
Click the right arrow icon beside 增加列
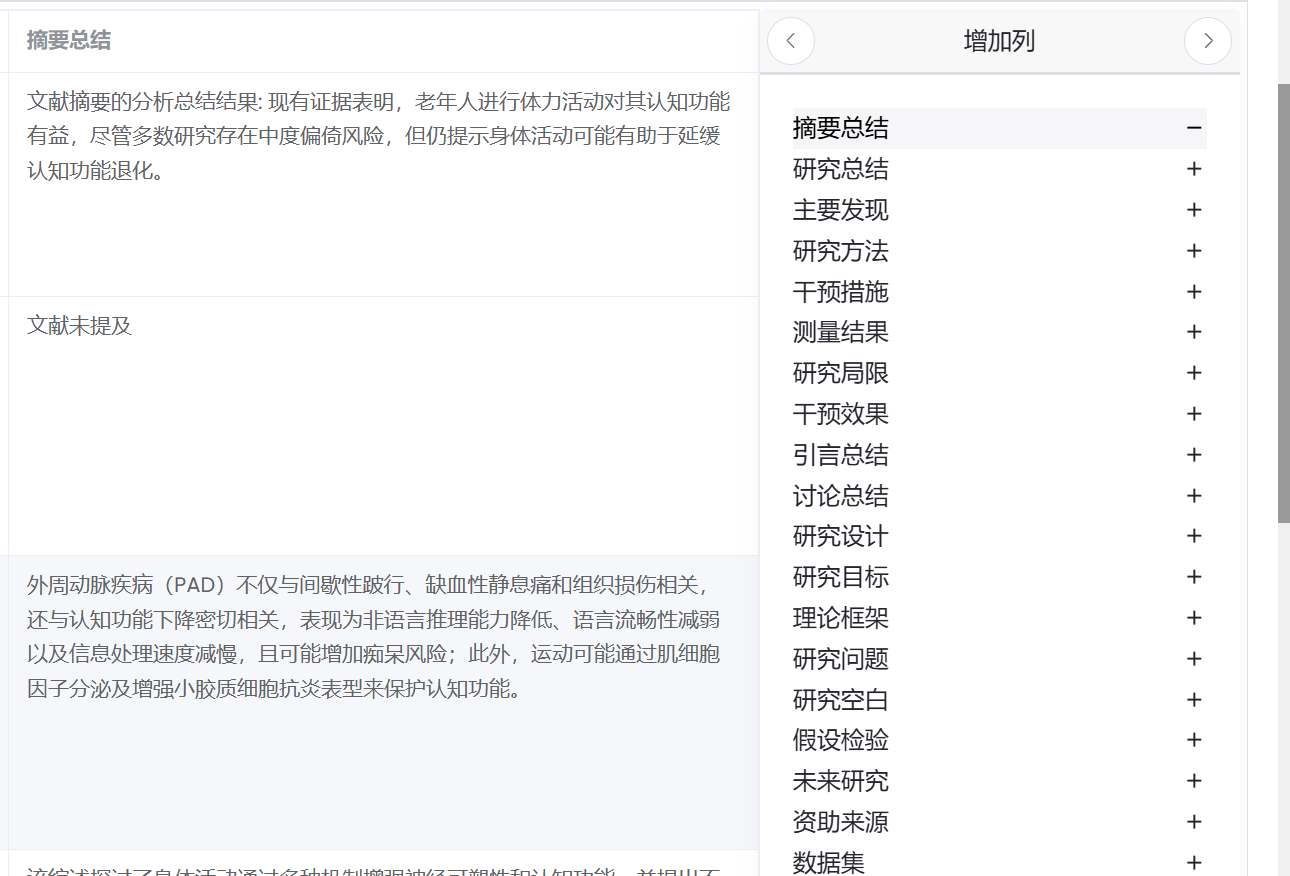click(1208, 41)
